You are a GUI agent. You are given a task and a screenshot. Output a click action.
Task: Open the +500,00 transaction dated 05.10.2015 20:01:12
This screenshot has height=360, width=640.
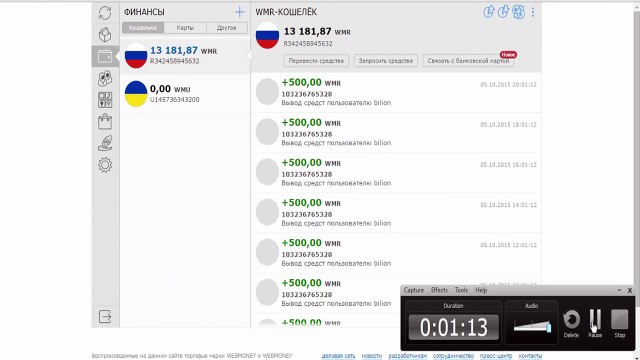coord(396,92)
